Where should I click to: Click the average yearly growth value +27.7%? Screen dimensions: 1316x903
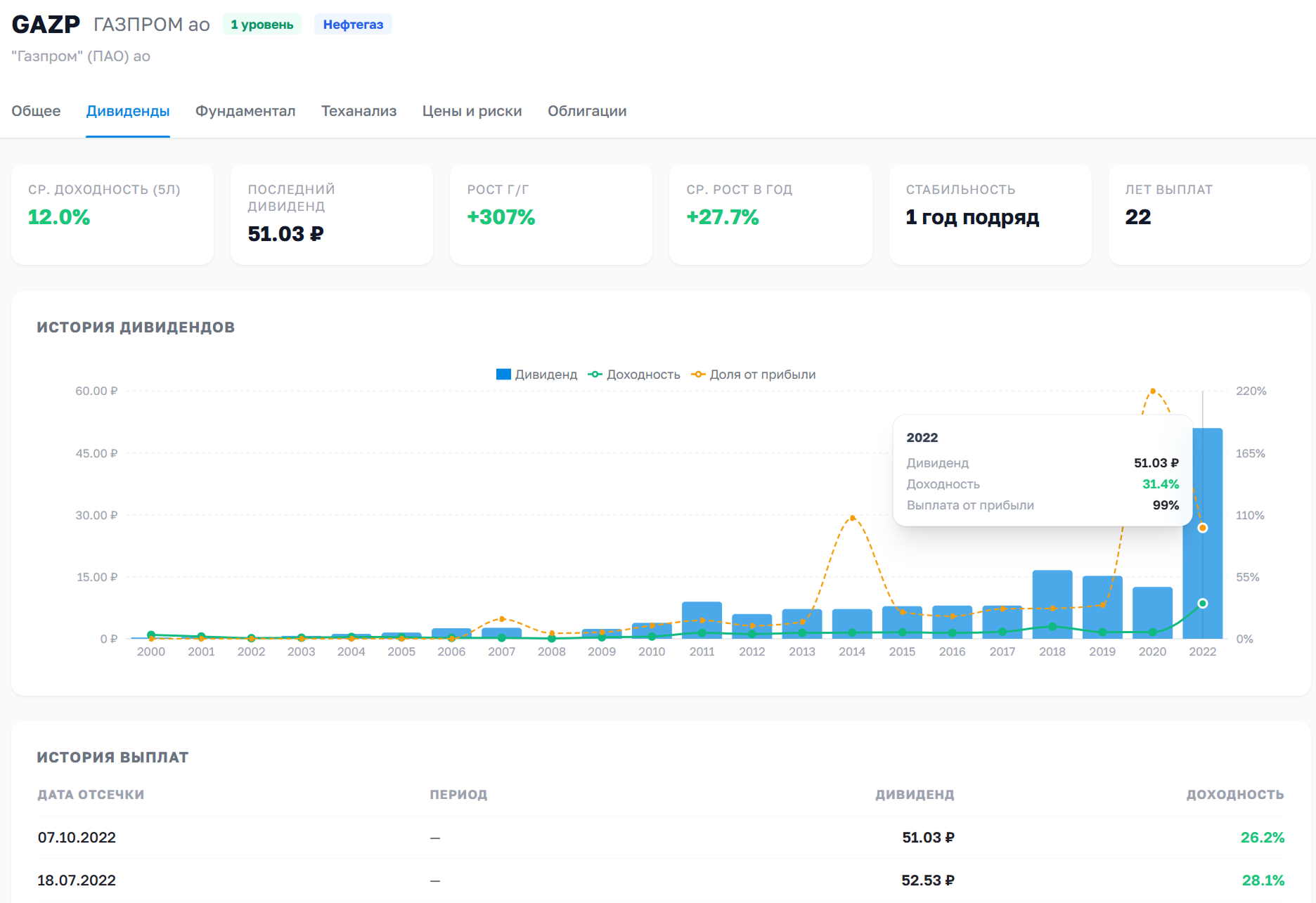(723, 217)
